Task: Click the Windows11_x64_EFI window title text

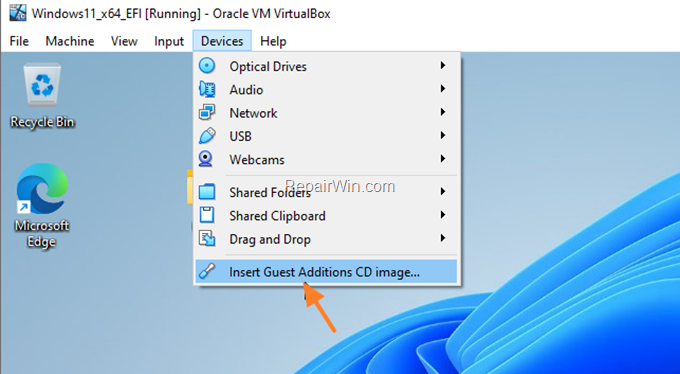Action: coord(181,13)
